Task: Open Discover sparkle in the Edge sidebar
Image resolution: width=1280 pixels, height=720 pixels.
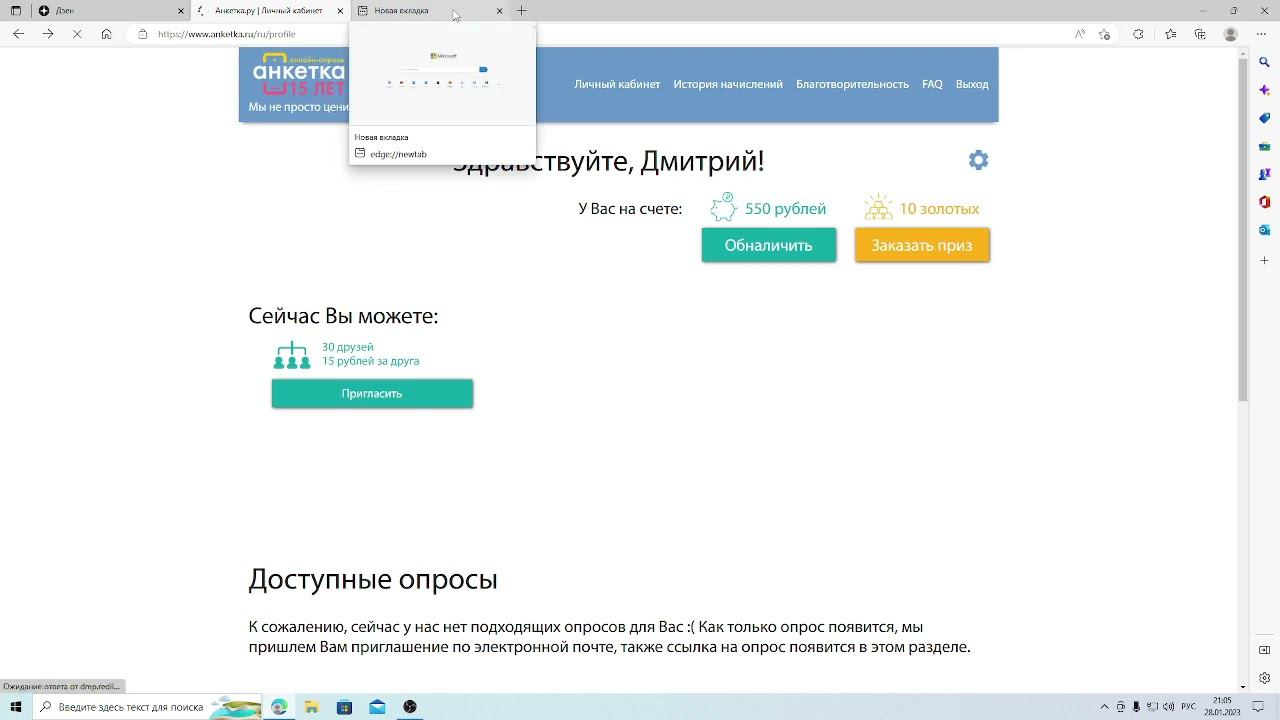Action: [x=1264, y=90]
